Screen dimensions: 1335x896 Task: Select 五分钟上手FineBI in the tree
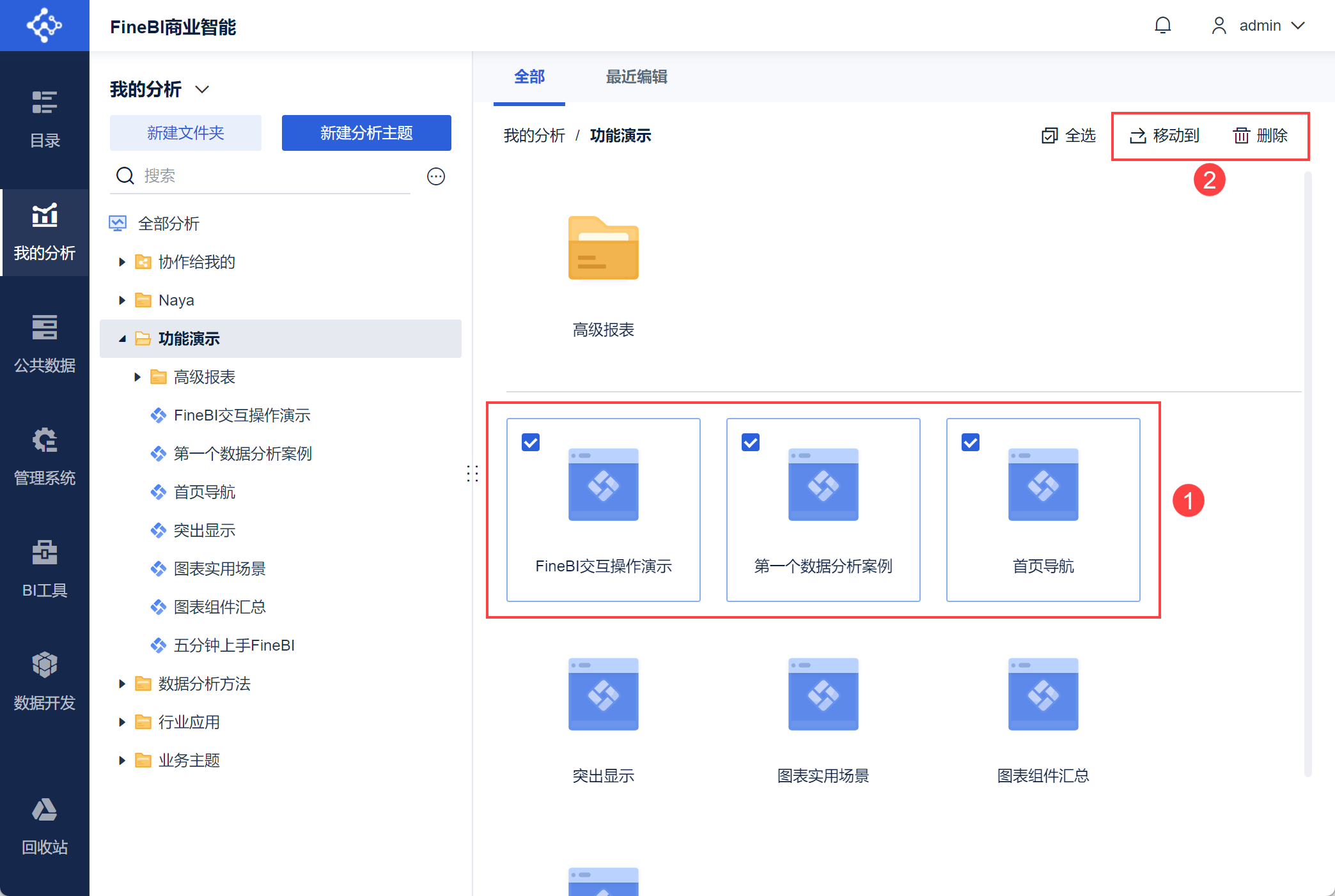point(234,645)
